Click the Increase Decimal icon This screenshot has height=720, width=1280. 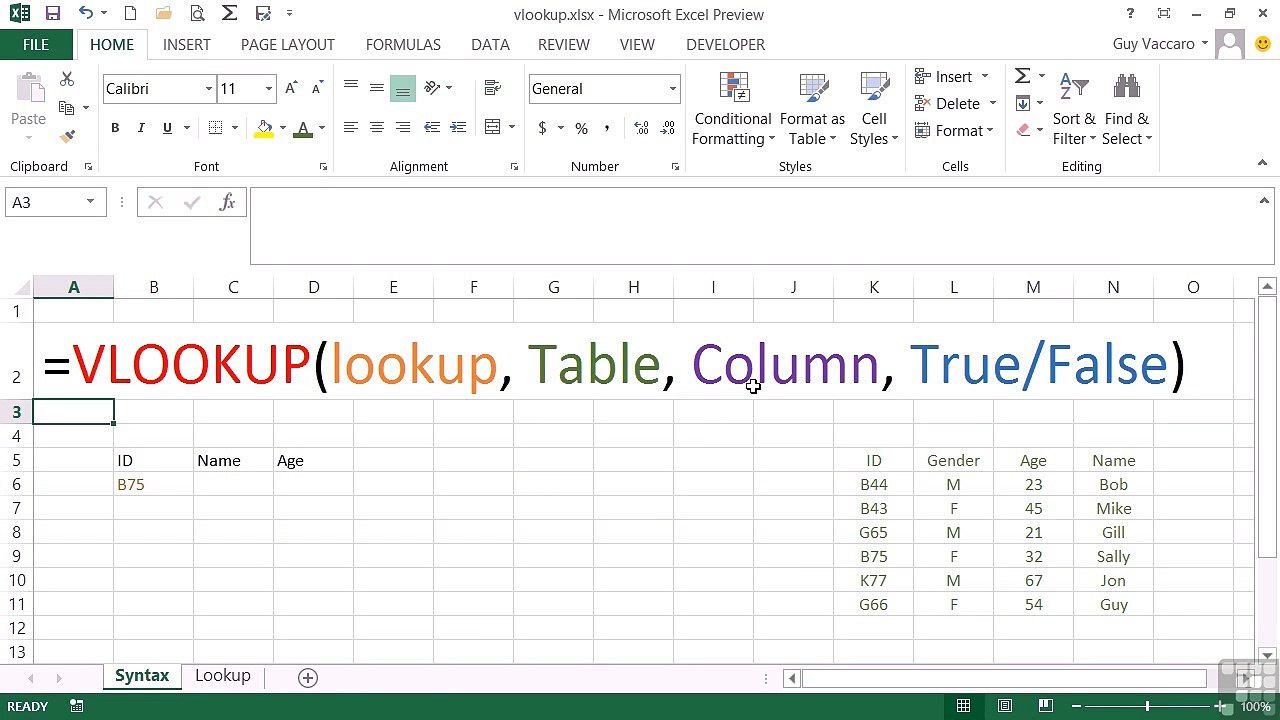641,128
